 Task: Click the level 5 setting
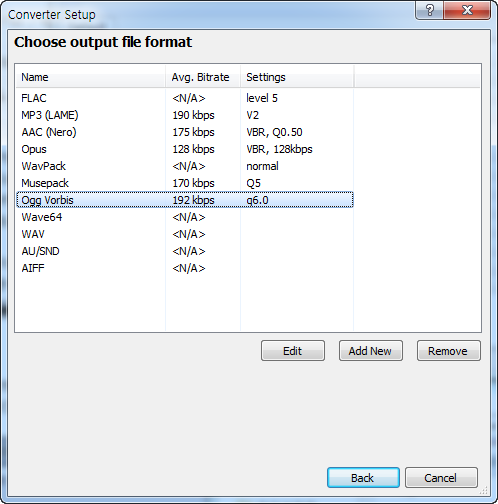262,98
